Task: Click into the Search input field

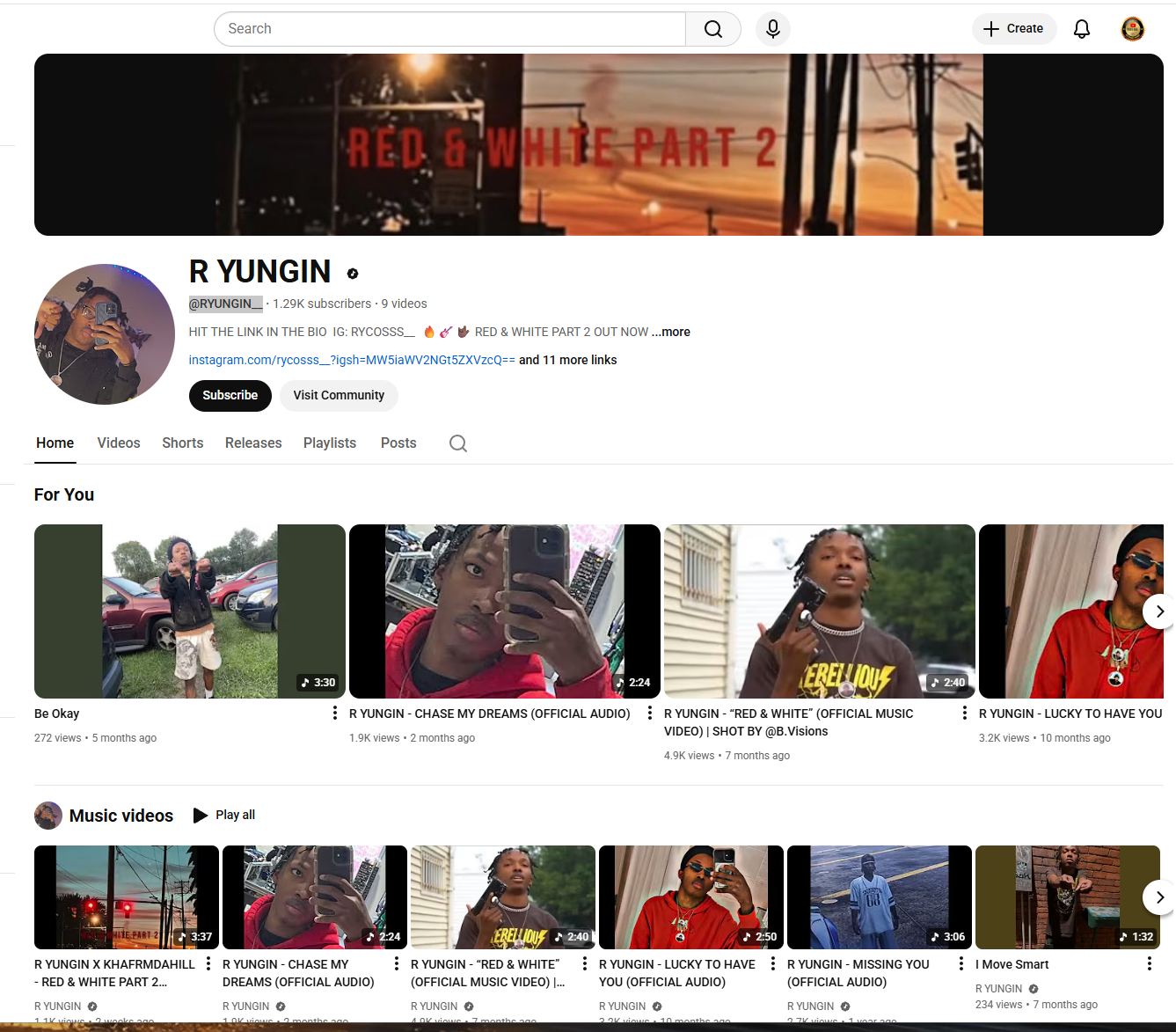Action: coord(449,29)
